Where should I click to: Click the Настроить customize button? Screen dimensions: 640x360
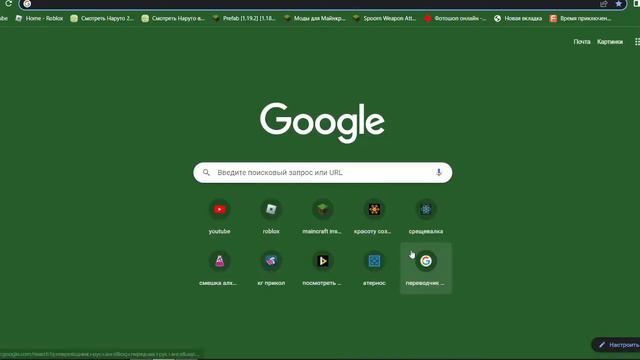(617, 345)
